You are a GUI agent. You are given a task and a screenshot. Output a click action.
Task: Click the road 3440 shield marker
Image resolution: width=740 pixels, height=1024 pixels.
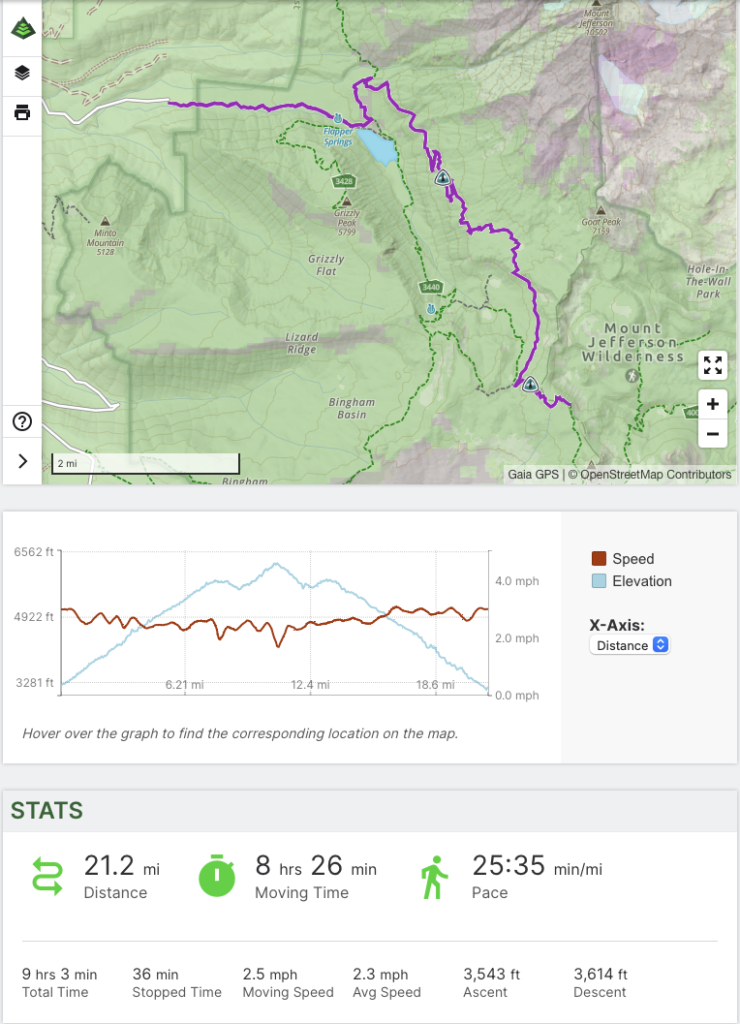pos(431,287)
